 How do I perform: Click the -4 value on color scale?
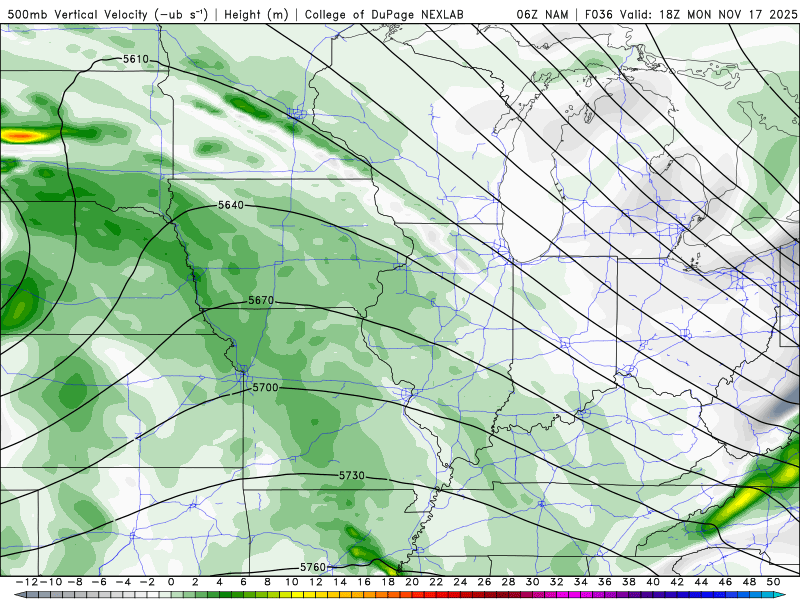point(123,582)
